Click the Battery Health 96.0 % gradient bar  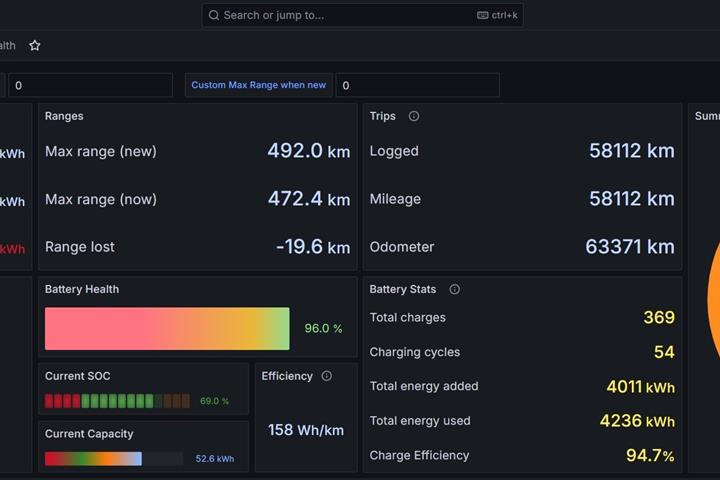(167, 328)
